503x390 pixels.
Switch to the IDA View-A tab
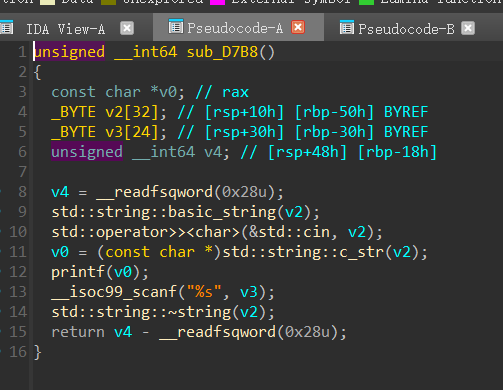point(65,29)
